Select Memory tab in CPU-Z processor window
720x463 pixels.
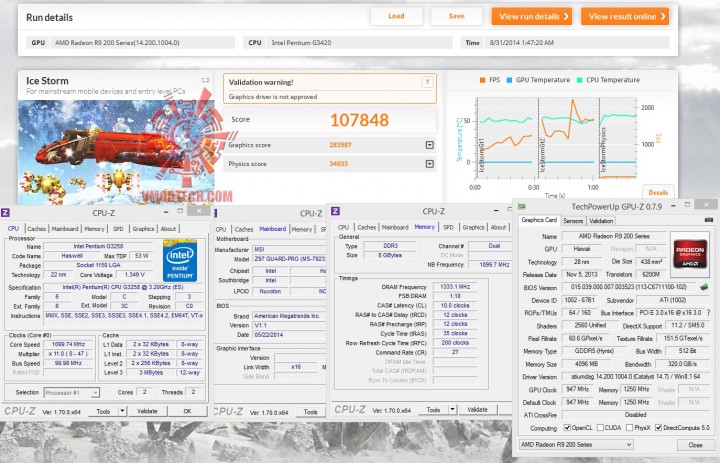point(94,229)
